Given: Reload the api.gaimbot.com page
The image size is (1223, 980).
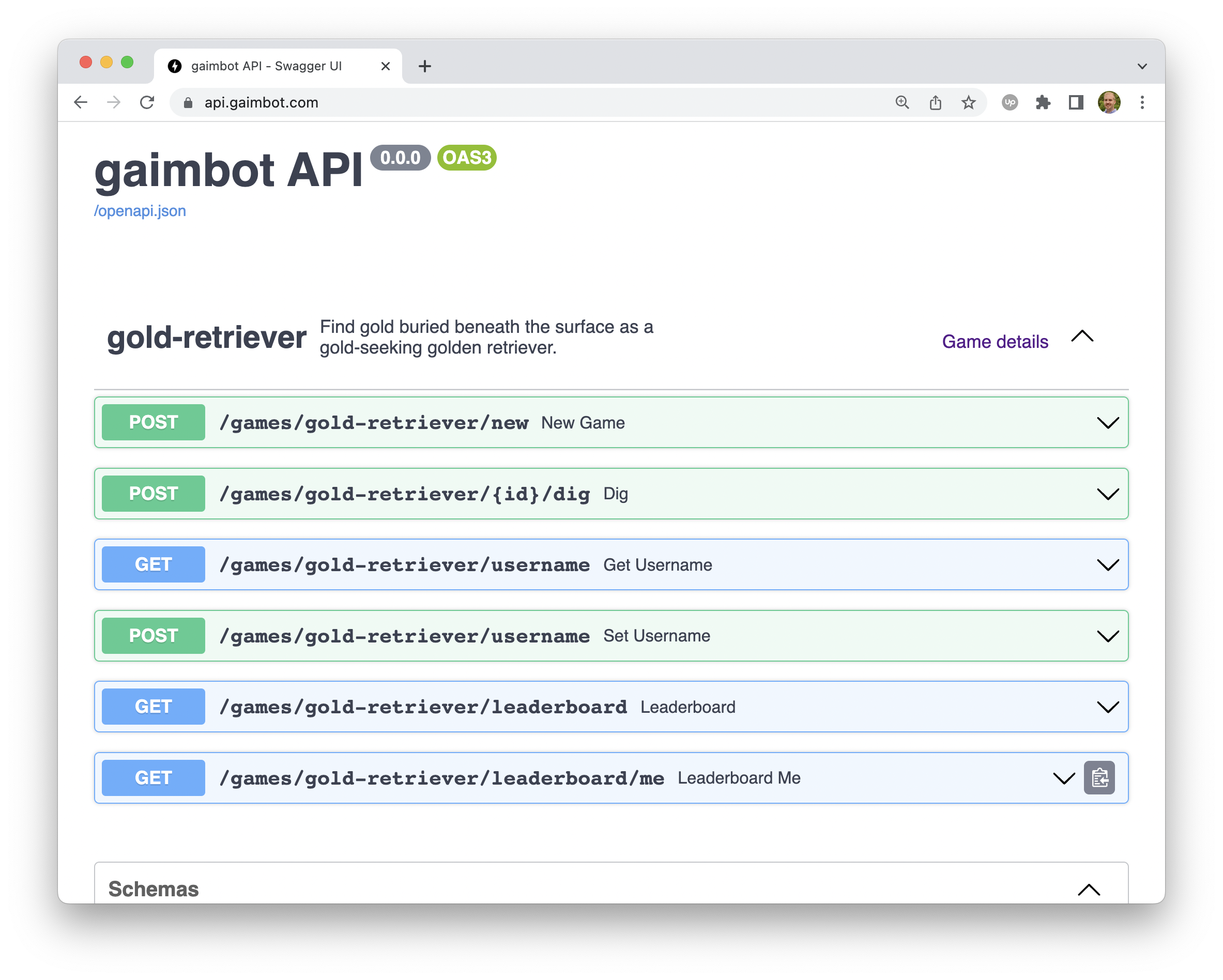Looking at the screenshot, I should 147,102.
